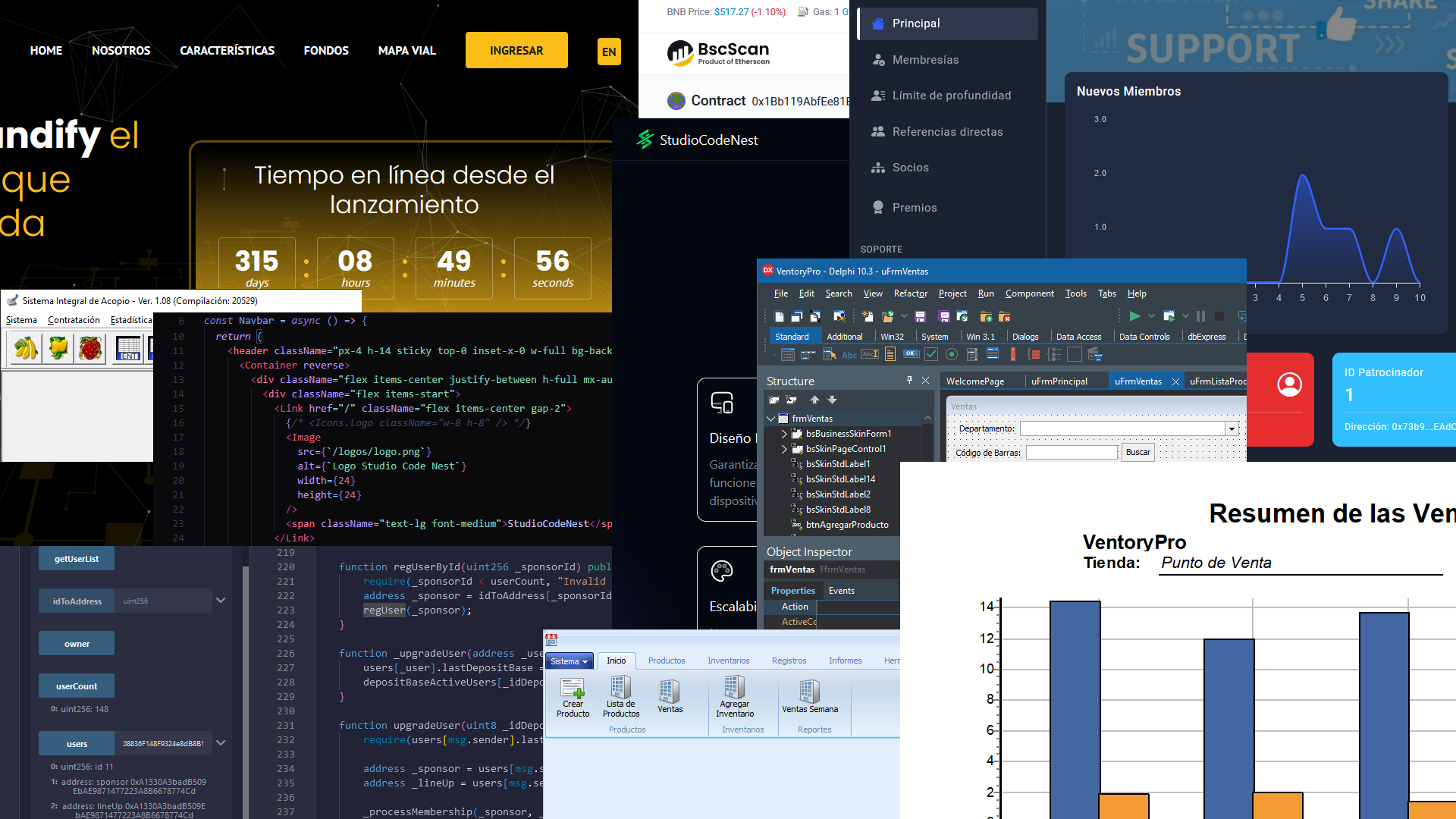
Task: Expand the idToAddress function chevron
Action: click(221, 601)
